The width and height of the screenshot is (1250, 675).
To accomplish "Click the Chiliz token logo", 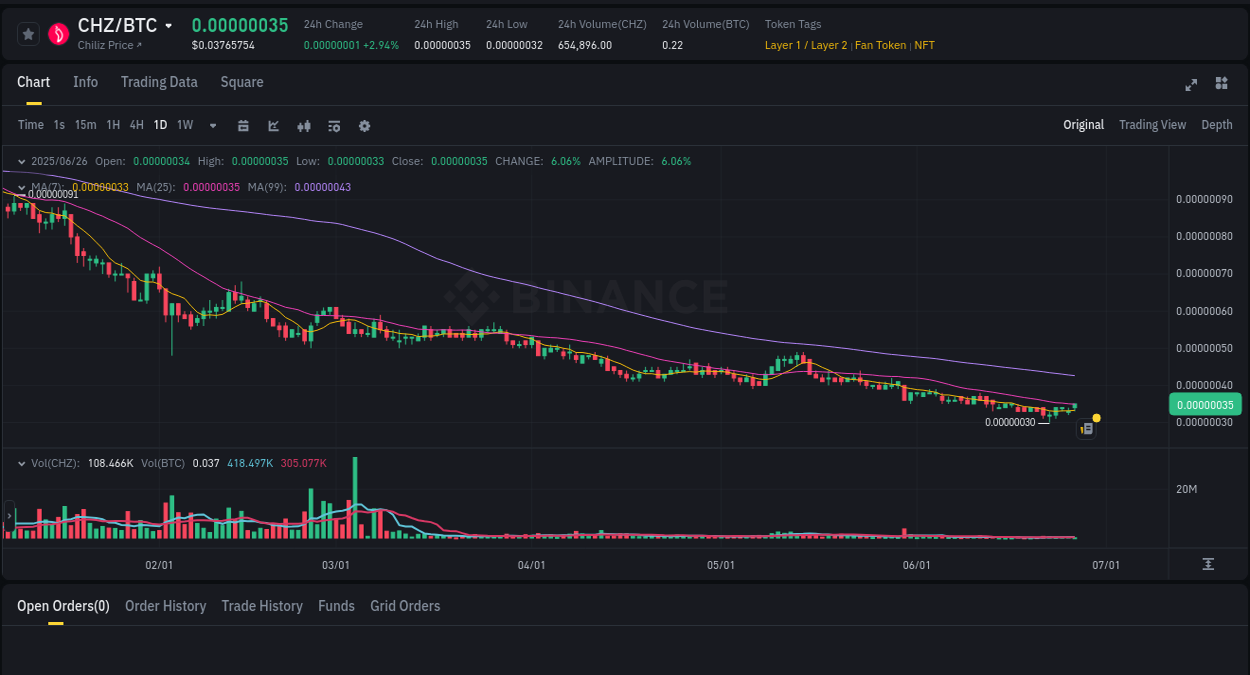I will coord(59,33).
